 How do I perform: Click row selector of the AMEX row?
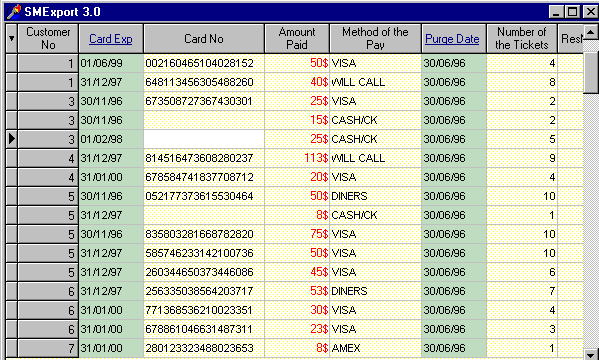pyautogui.click(x=11, y=349)
